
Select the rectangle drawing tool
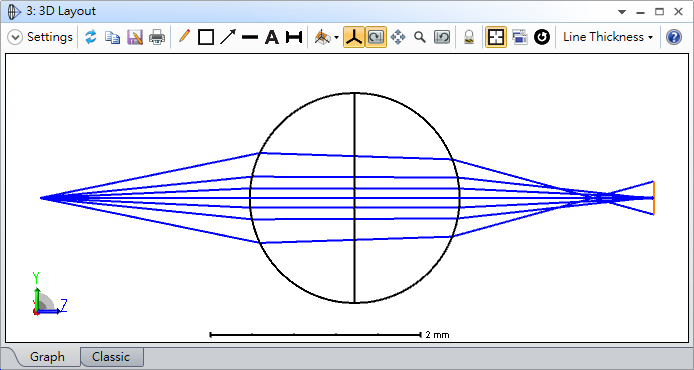[206, 37]
